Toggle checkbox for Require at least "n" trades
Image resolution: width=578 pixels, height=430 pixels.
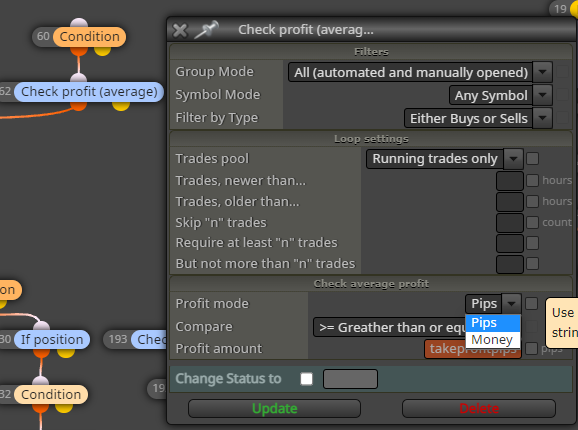[533, 243]
